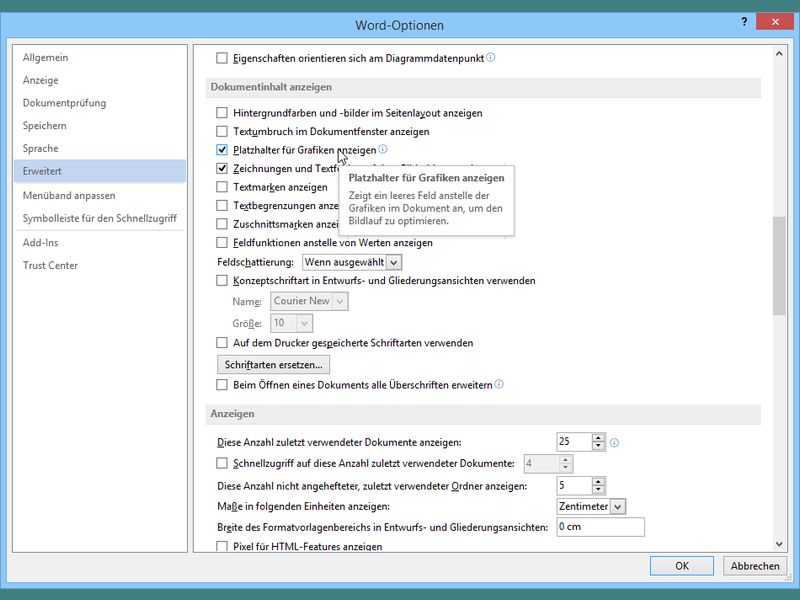Image resolution: width=800 pixels, height=600 pixels.
Task: Click the recent folders number field showing 5
Action: pos(574,485)
